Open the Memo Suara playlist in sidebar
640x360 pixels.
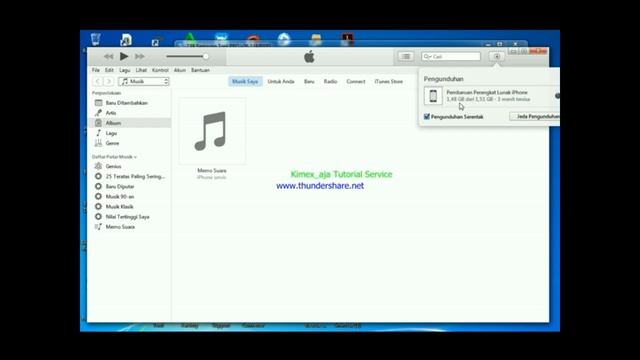click(129, 227)
